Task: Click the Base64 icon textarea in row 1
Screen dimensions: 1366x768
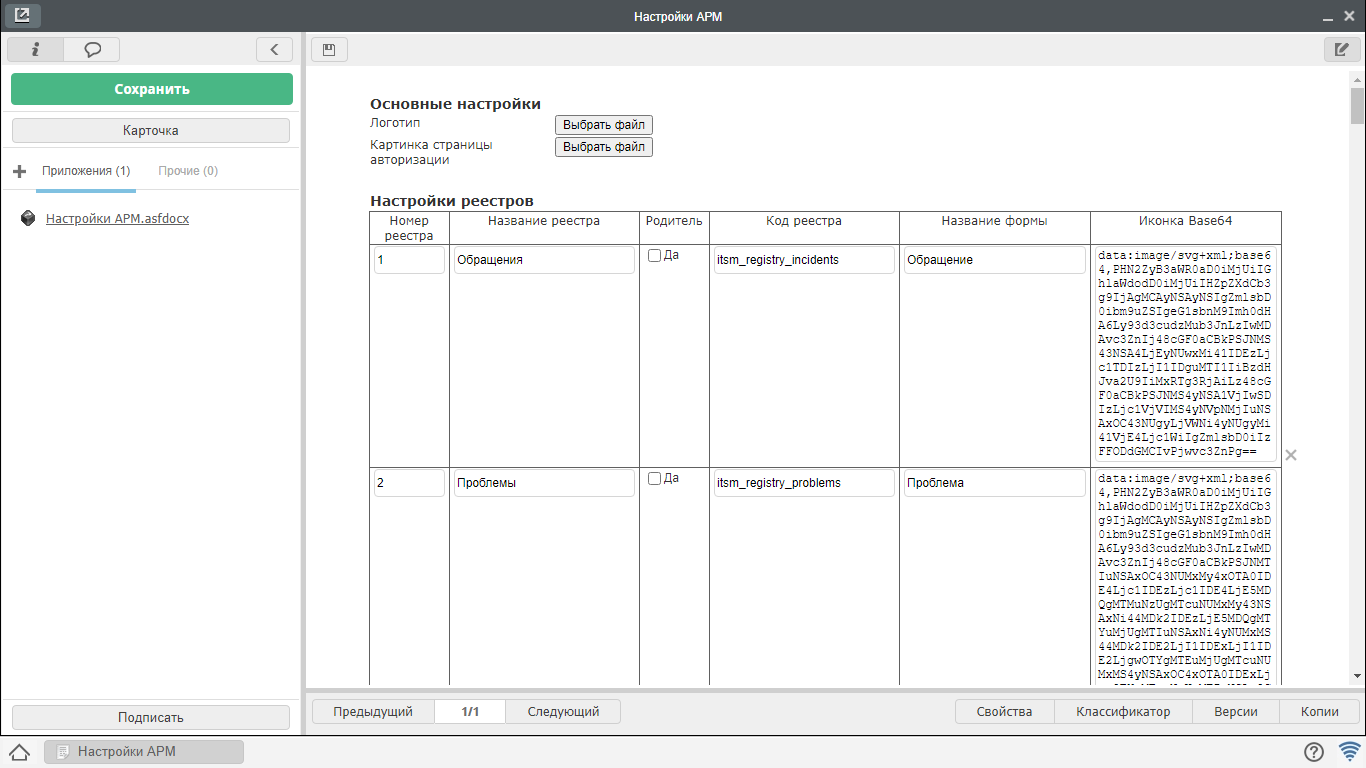Action: pyautogui.click(x=1185, y=354)
